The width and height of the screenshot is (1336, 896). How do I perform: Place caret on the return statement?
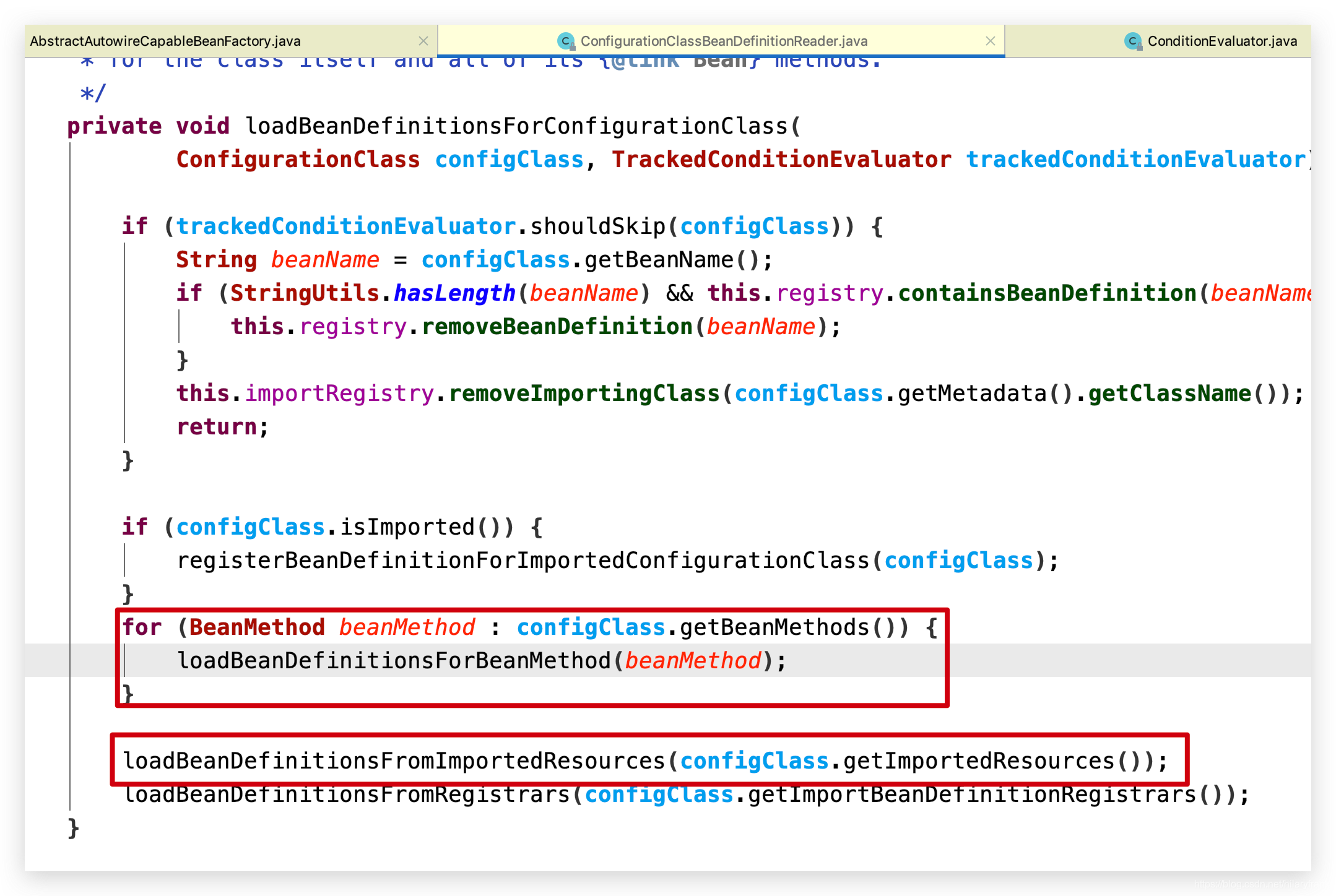[x=216, y=426]
